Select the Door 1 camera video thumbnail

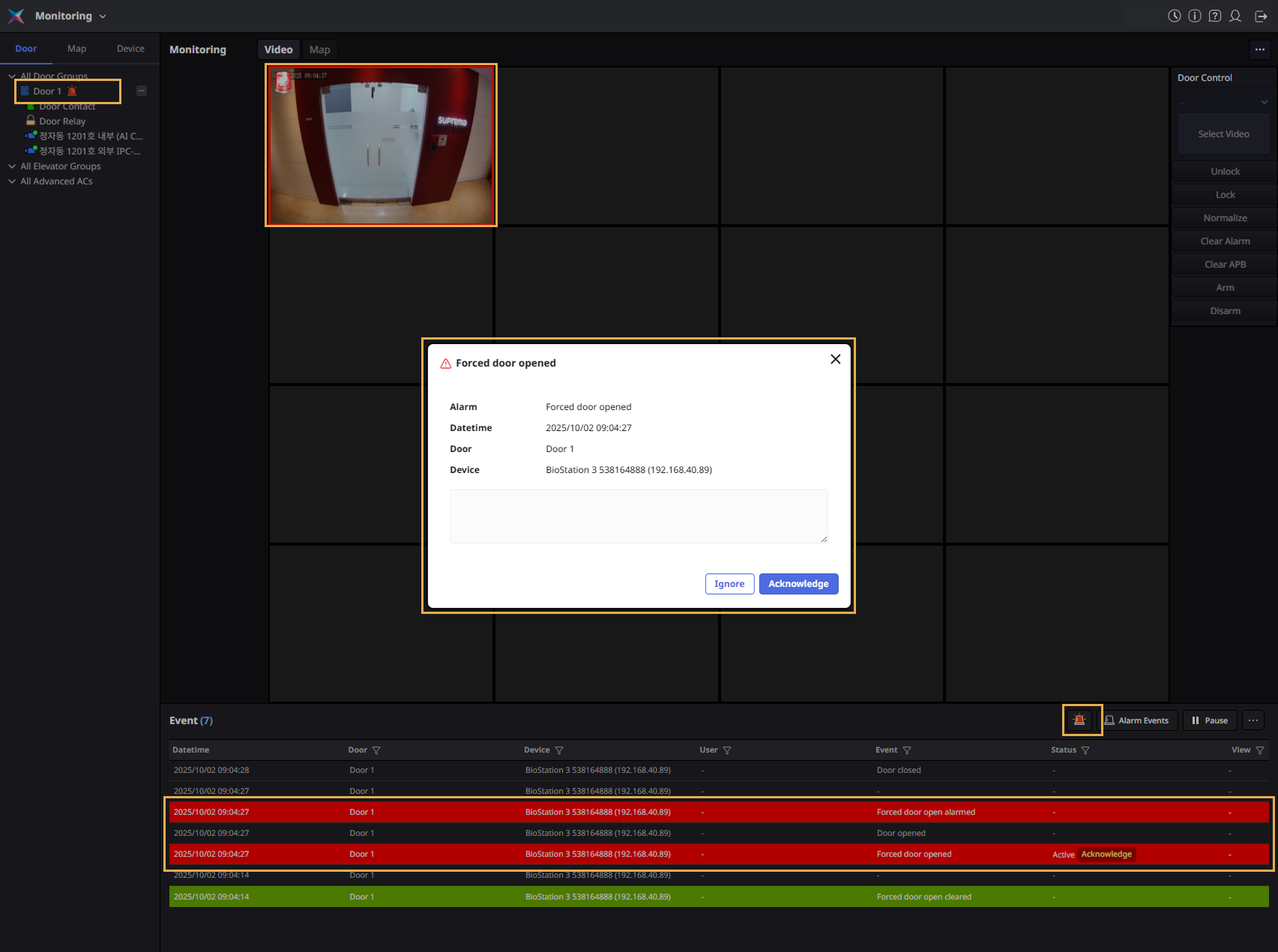point(381,145)
